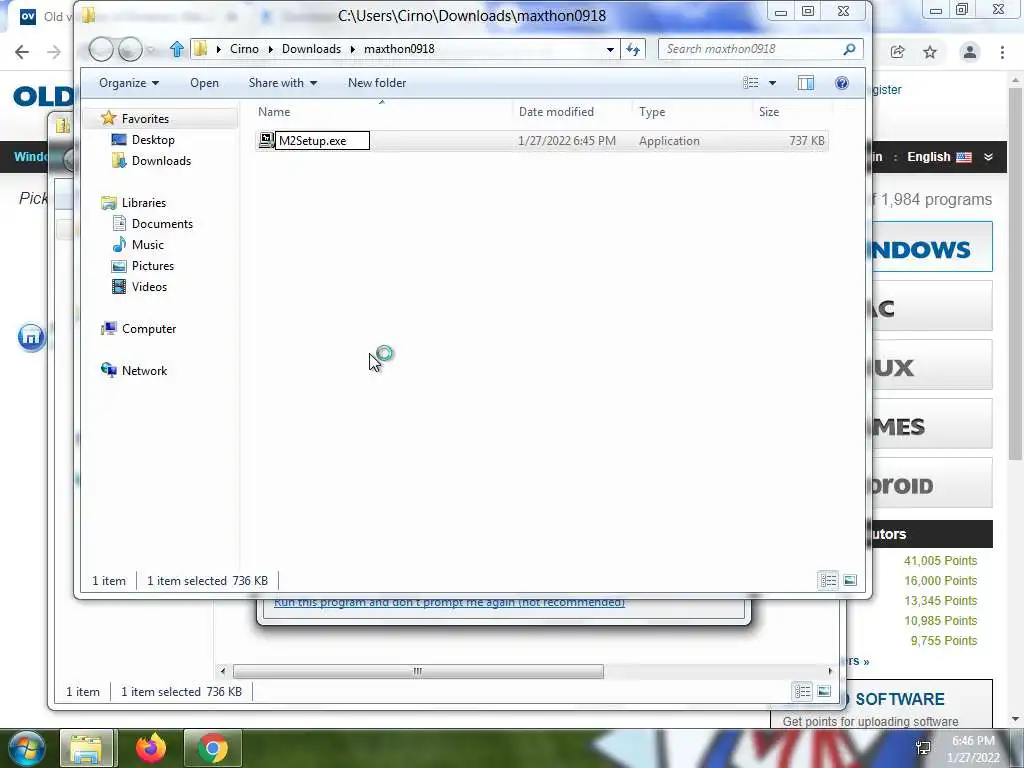Expand the Share with menu
The image size is (1024, 768).
pos(283,83)
